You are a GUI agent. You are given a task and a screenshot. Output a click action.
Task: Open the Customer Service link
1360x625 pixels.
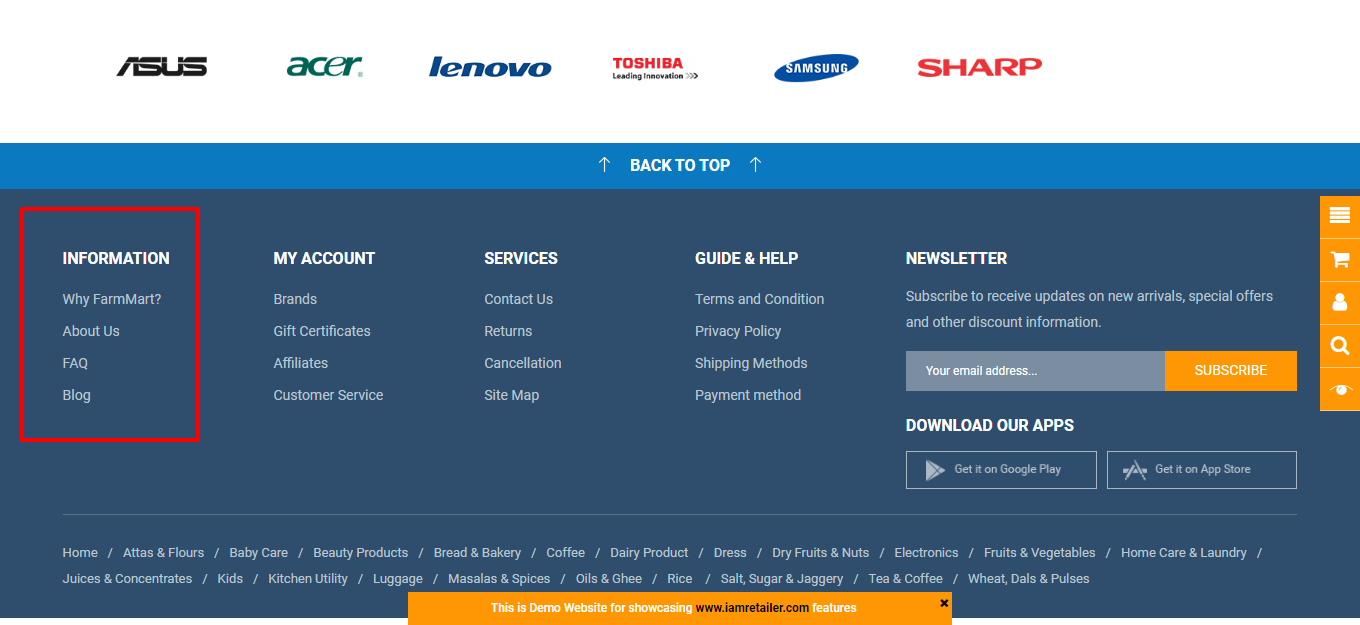(328, 395)
